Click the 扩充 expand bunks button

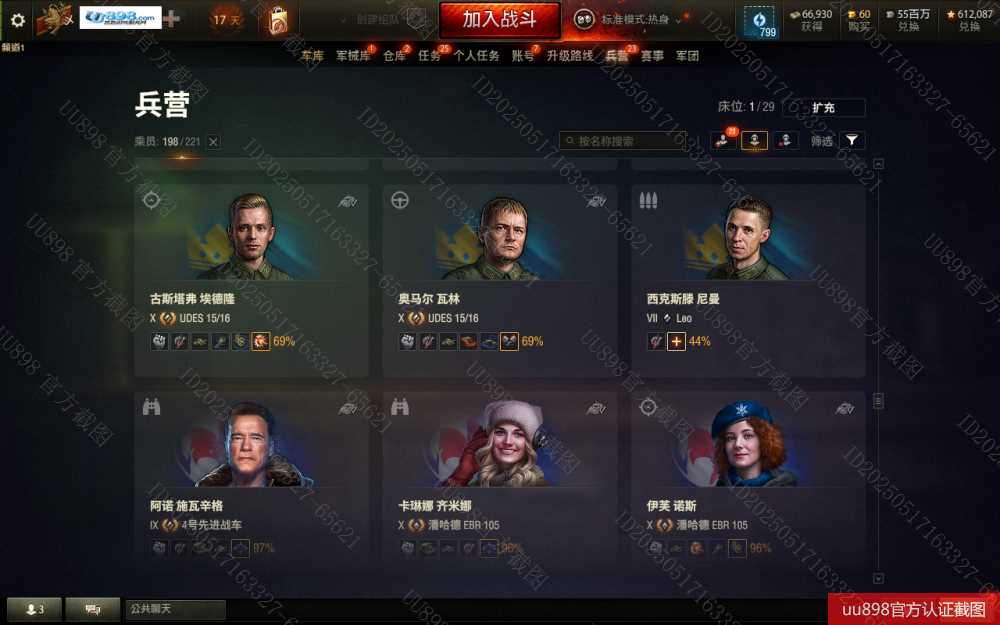click(823, 108)
